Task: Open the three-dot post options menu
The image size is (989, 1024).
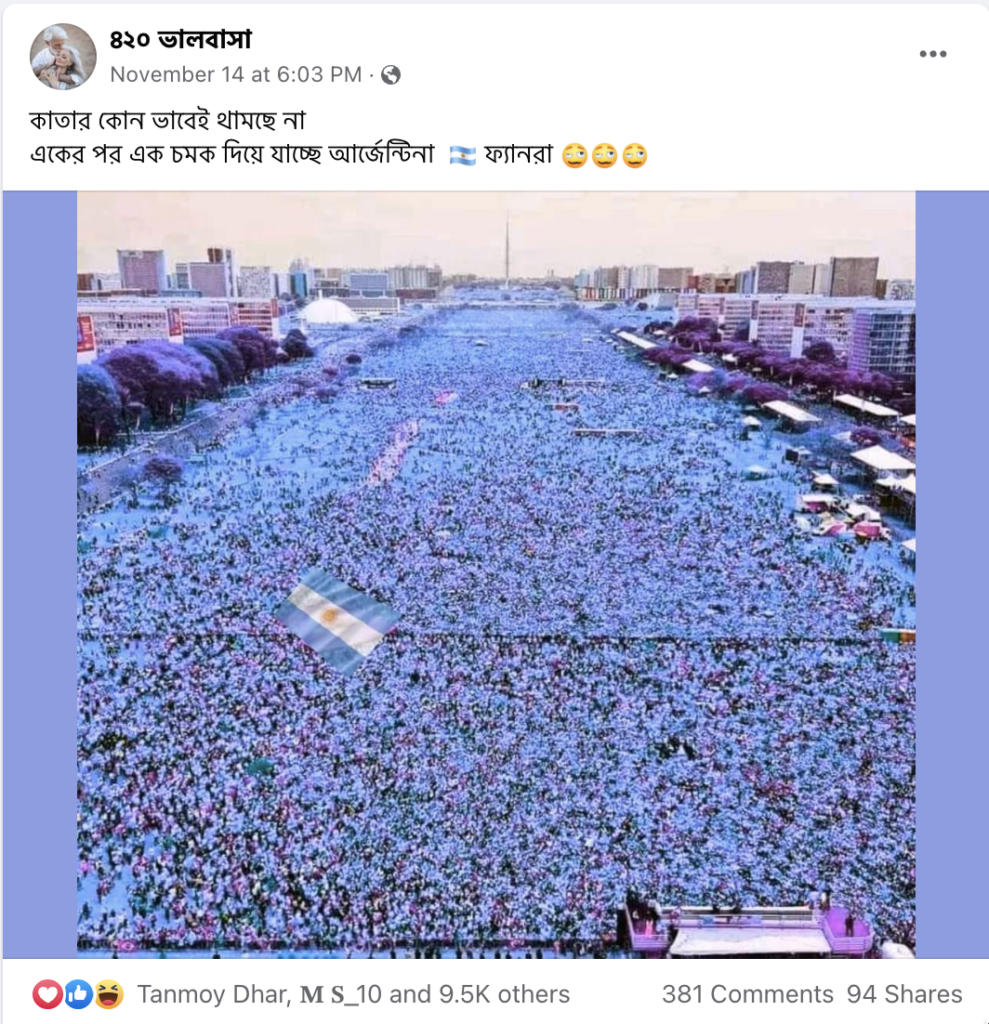Action: tap(933, 54)
